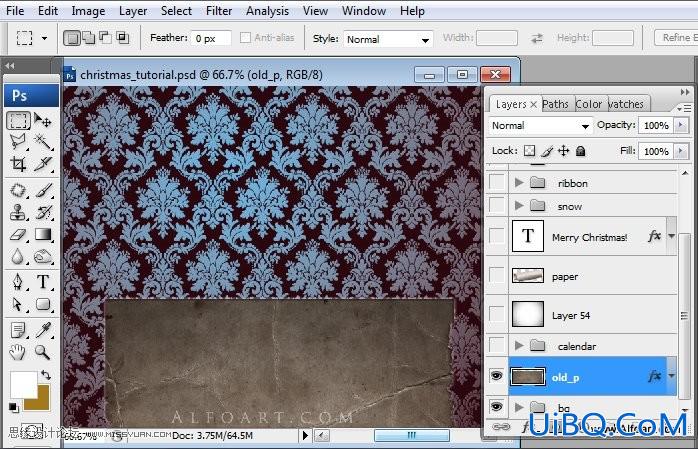
Task: Swap foreground and background colors
Action: pos(46,375)
